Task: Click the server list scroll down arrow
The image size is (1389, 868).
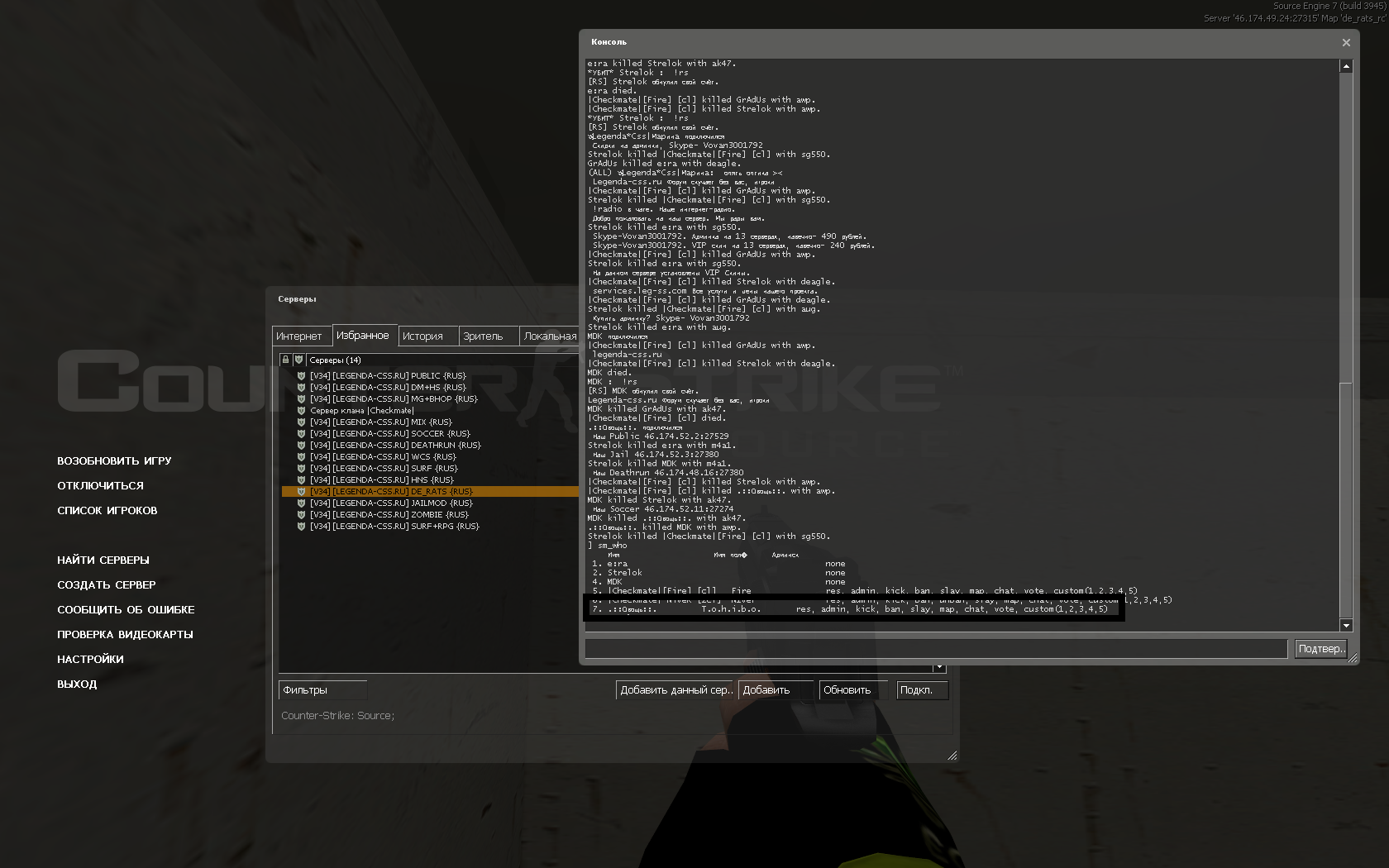Action: tap(939, 667)
